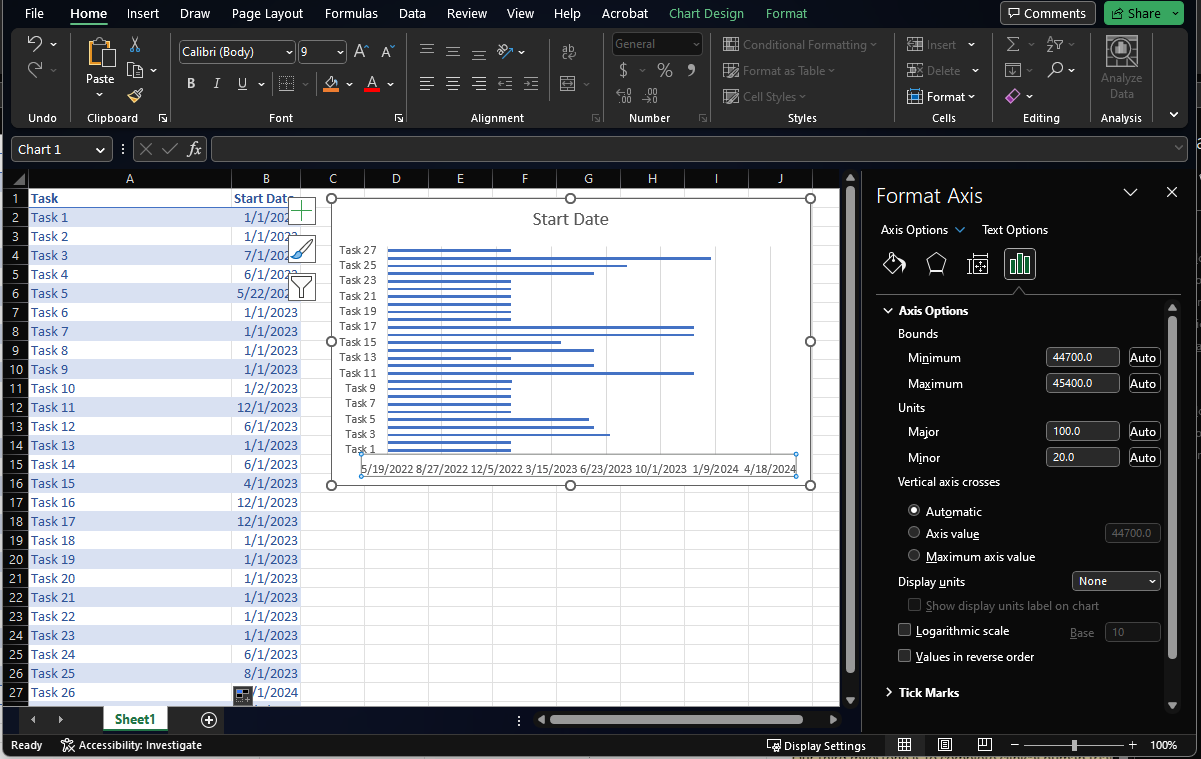The image size is (1201, 759).
Task: Click Auto beside the Maximum bound
Action: coord(1143,383)
